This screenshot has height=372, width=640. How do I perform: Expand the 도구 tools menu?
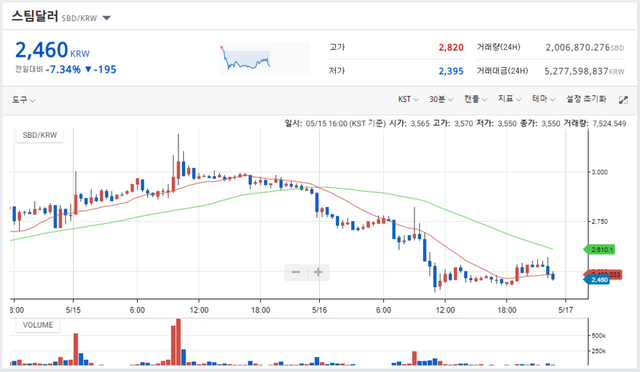pyautogui.click(x=23, y=100)
